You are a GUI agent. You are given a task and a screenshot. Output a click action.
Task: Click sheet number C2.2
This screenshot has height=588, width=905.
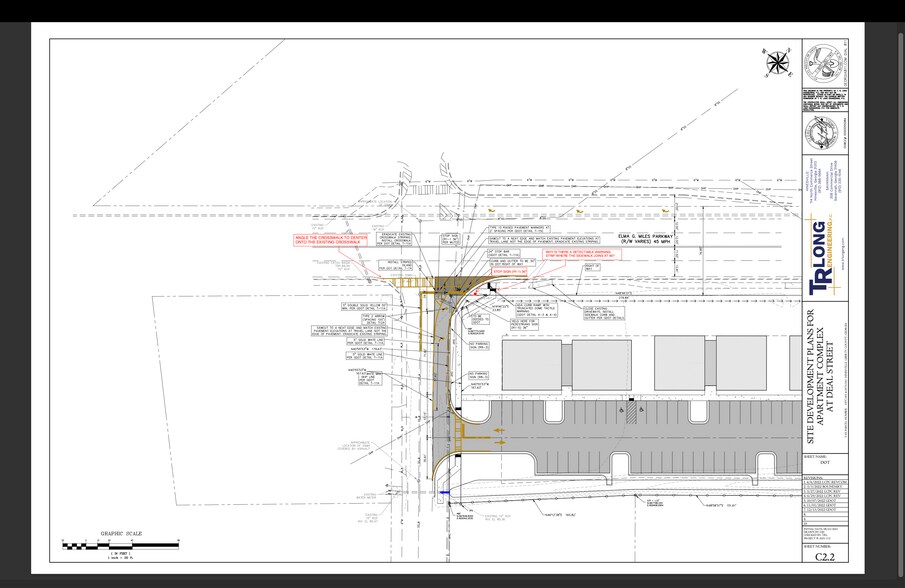(x=824, y=562)
